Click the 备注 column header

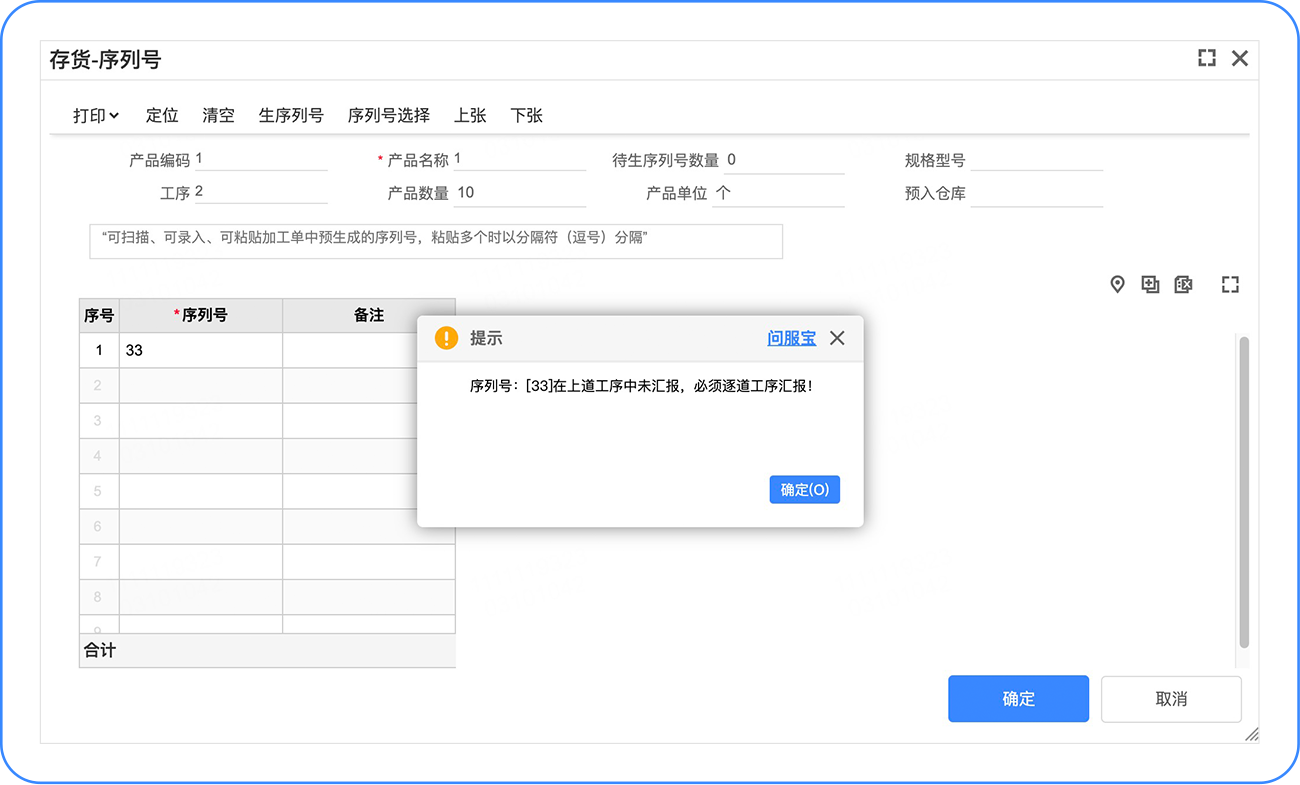[369, 315]
